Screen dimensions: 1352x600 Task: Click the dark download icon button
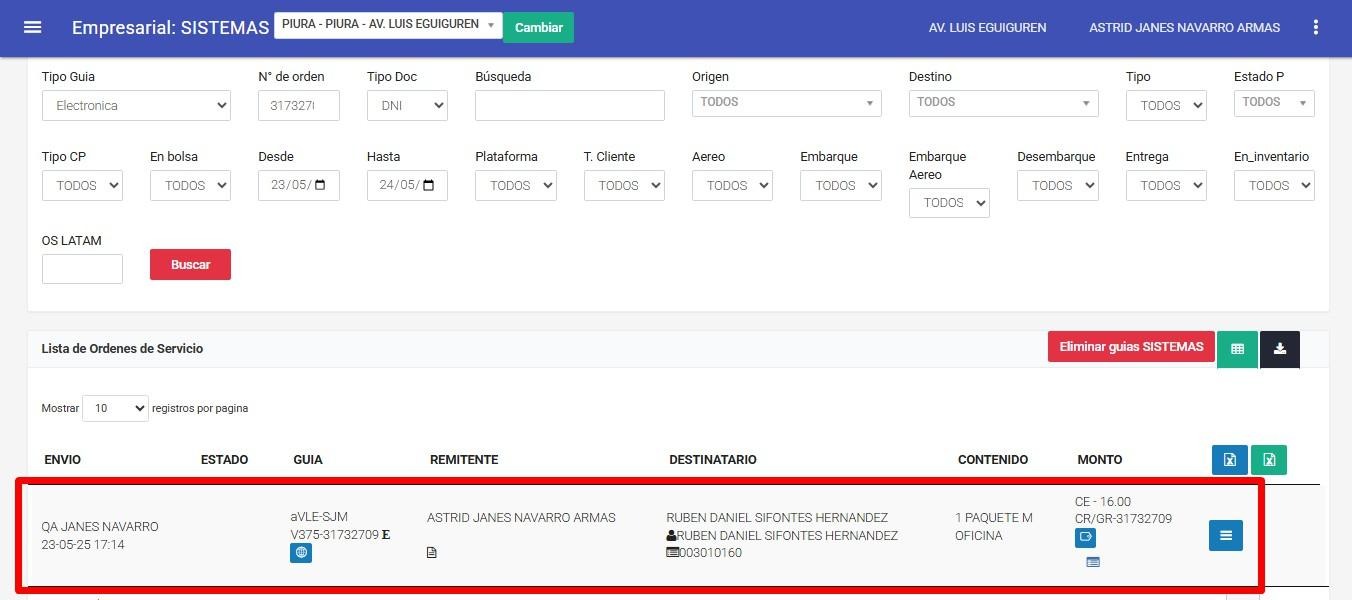tap(1279, 349)
